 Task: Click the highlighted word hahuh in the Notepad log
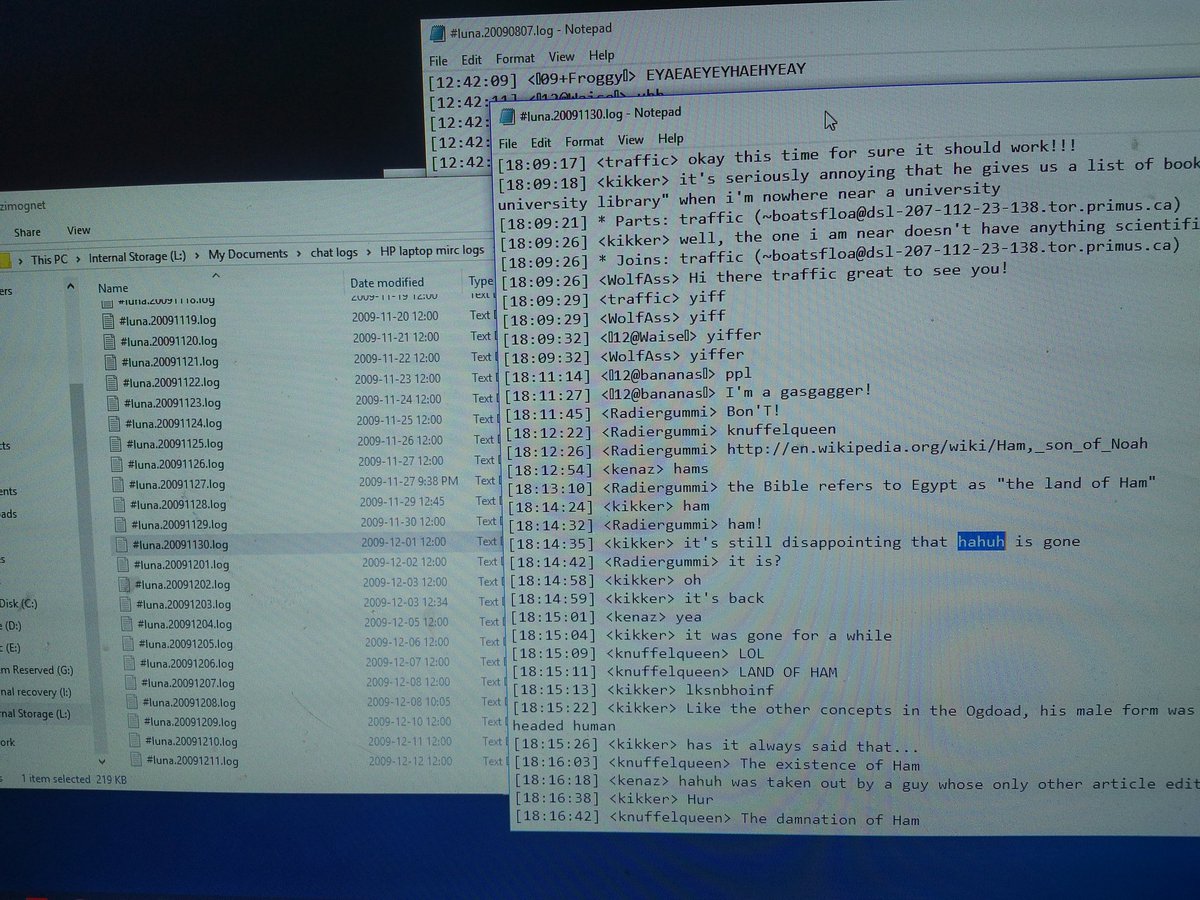pyautogui.click(x=981, y=542)
